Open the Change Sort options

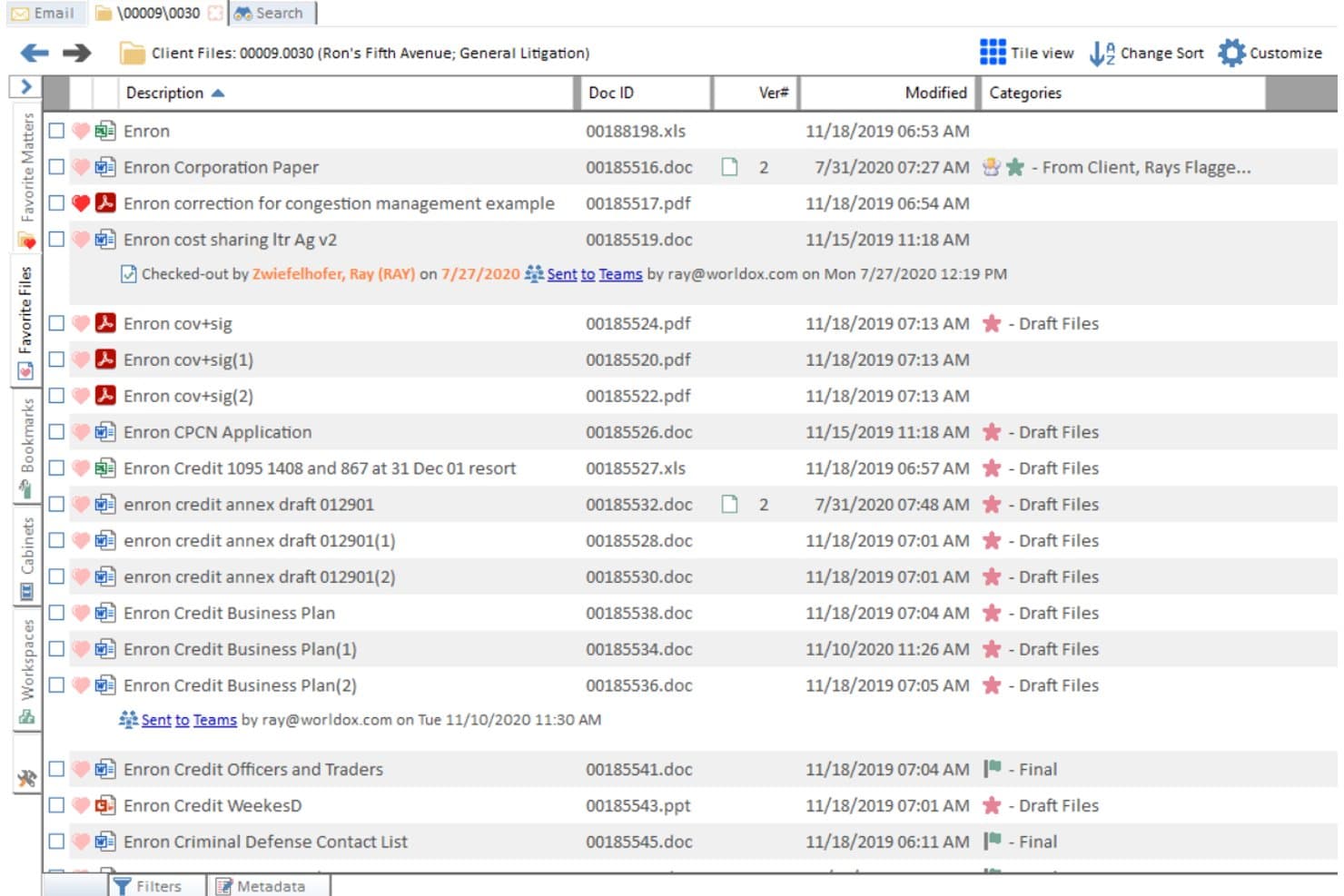click(1146, 53)
